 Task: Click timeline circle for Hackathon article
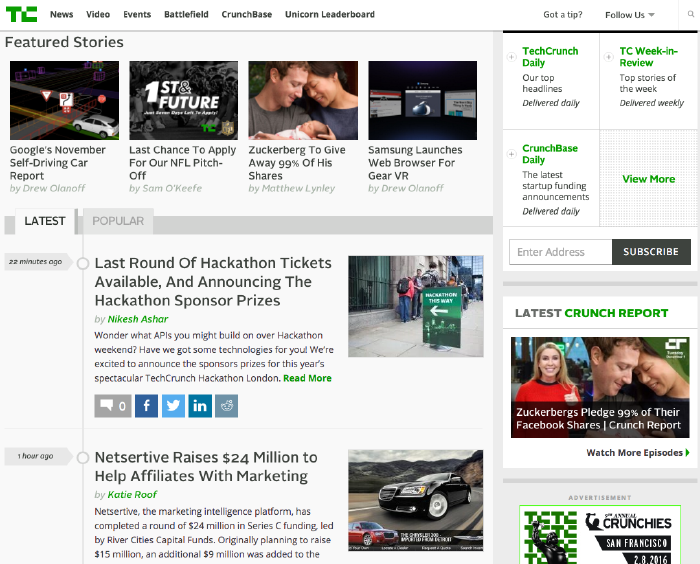coord(83,263)
